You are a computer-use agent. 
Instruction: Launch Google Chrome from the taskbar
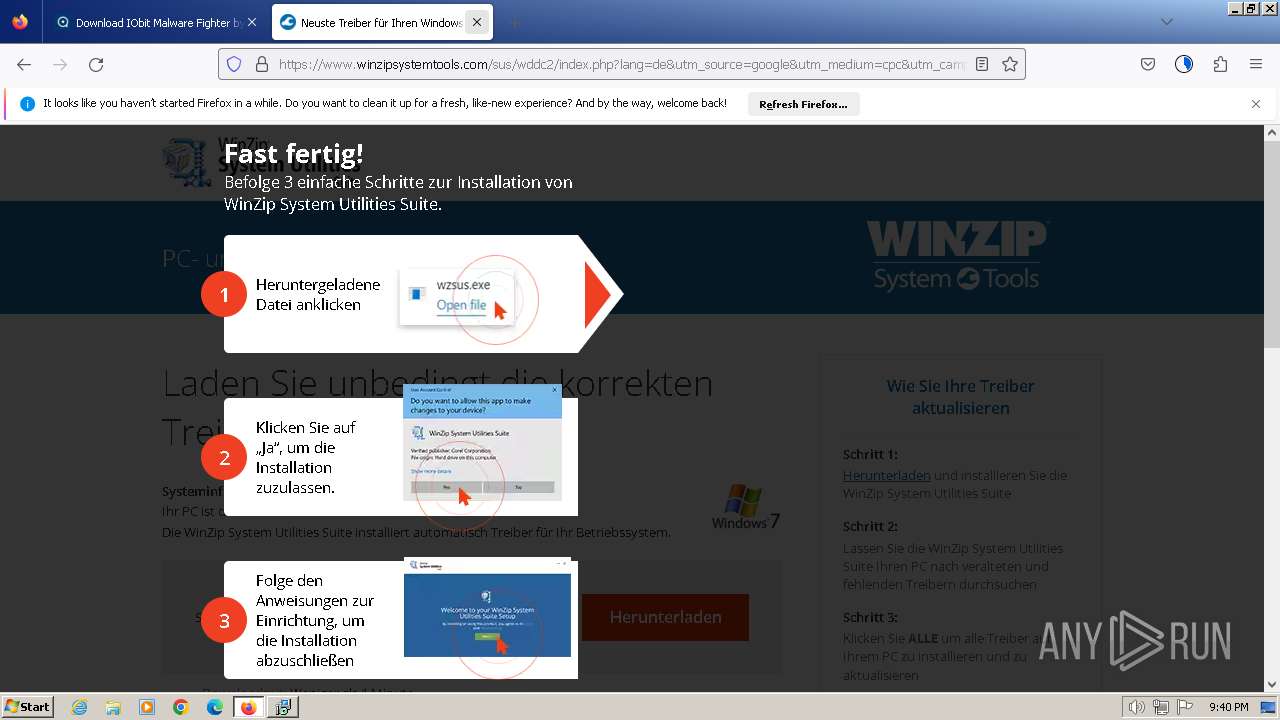181,707
